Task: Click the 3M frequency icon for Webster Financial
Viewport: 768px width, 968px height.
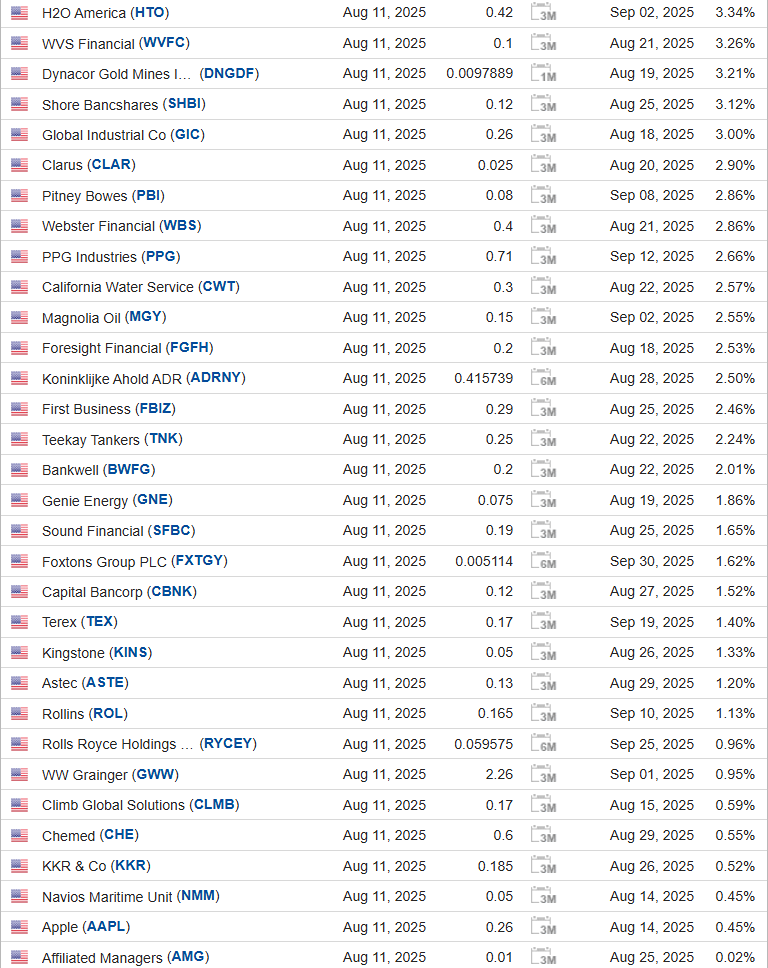Action: (x=544, y=227)
